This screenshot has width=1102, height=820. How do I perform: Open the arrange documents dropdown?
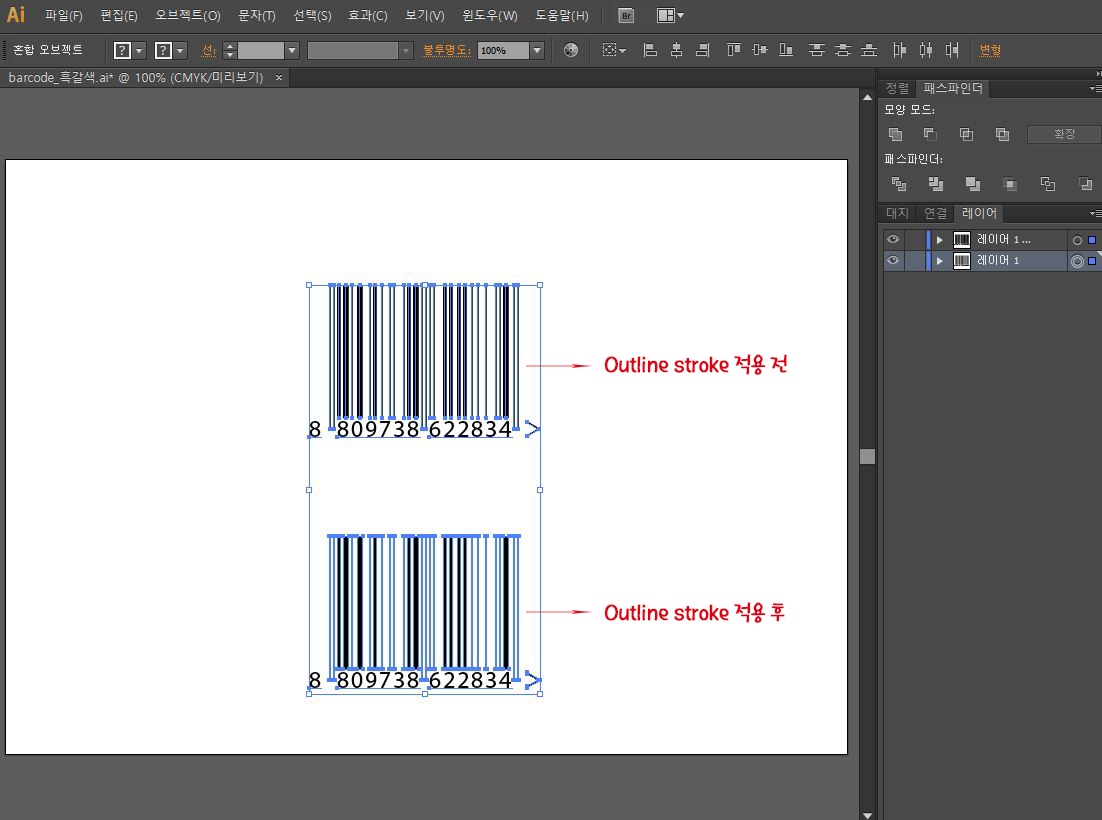point(670,15)
